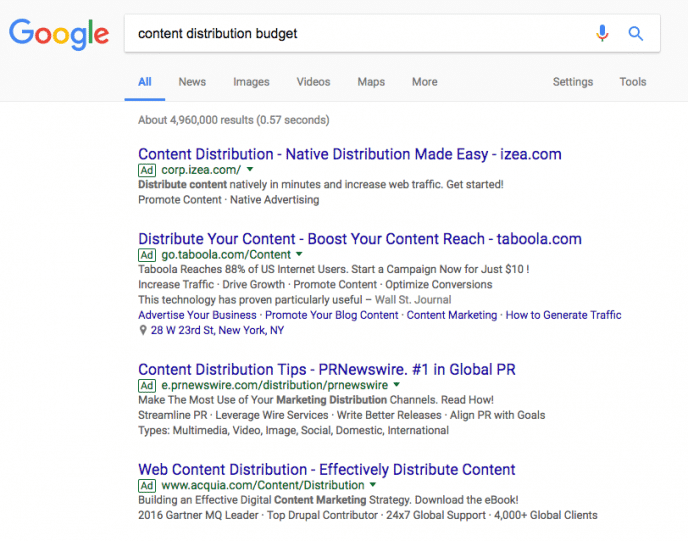Open 'Content Distribution - Native Distribution Made Easy' result
Image resolution: width=688 pixels, height=541 pixels.
coord(350,154)
